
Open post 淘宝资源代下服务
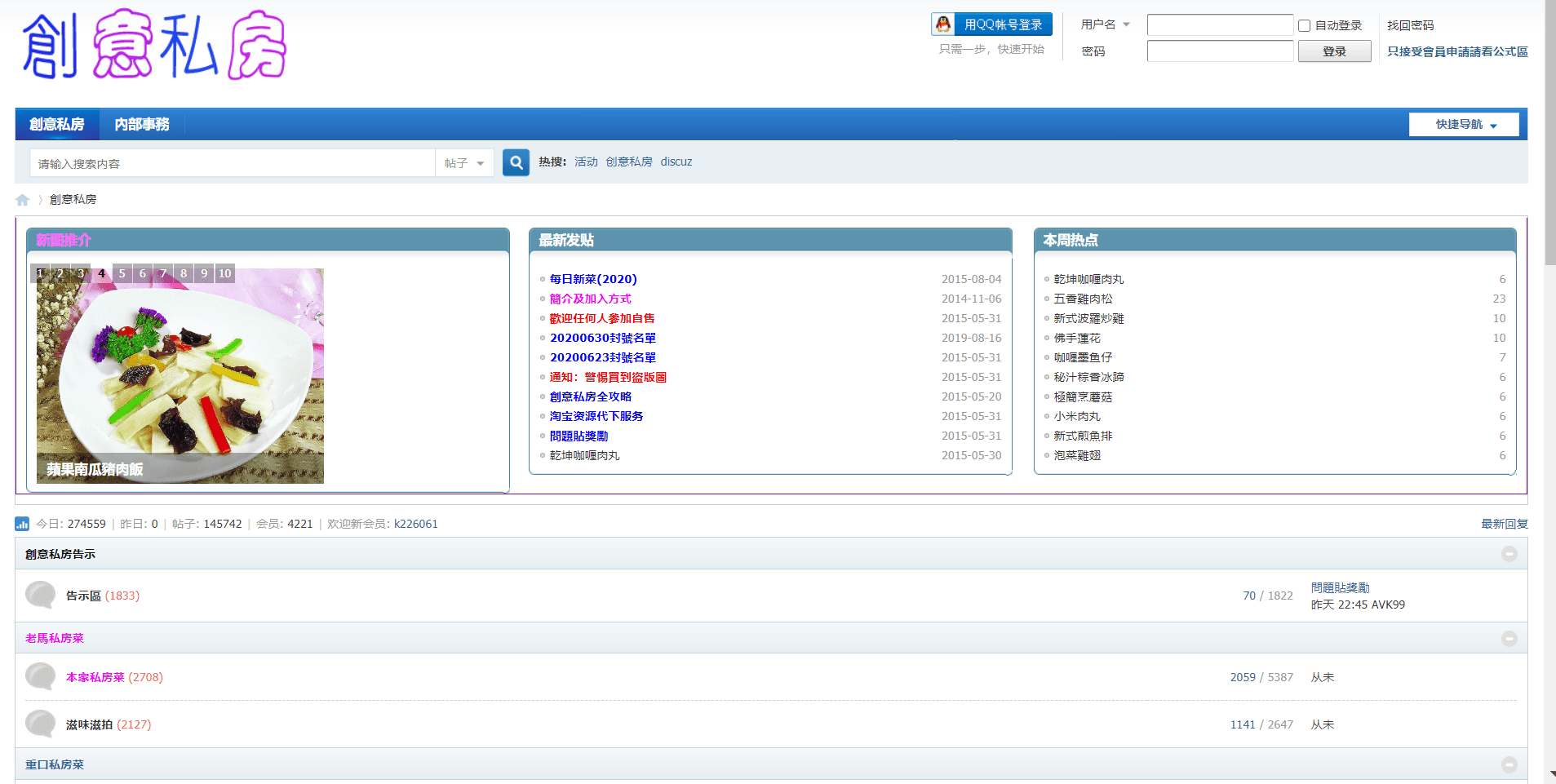click(x=596, y=416)
